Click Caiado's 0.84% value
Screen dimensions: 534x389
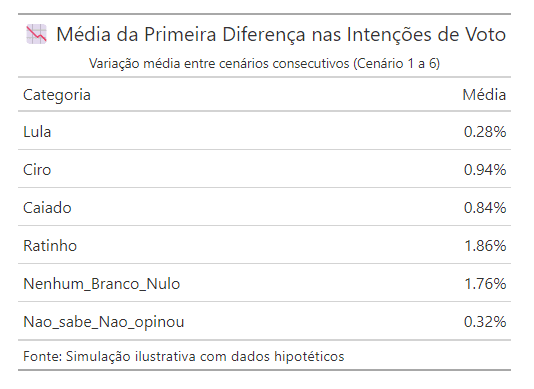click(x=485, y=208)
